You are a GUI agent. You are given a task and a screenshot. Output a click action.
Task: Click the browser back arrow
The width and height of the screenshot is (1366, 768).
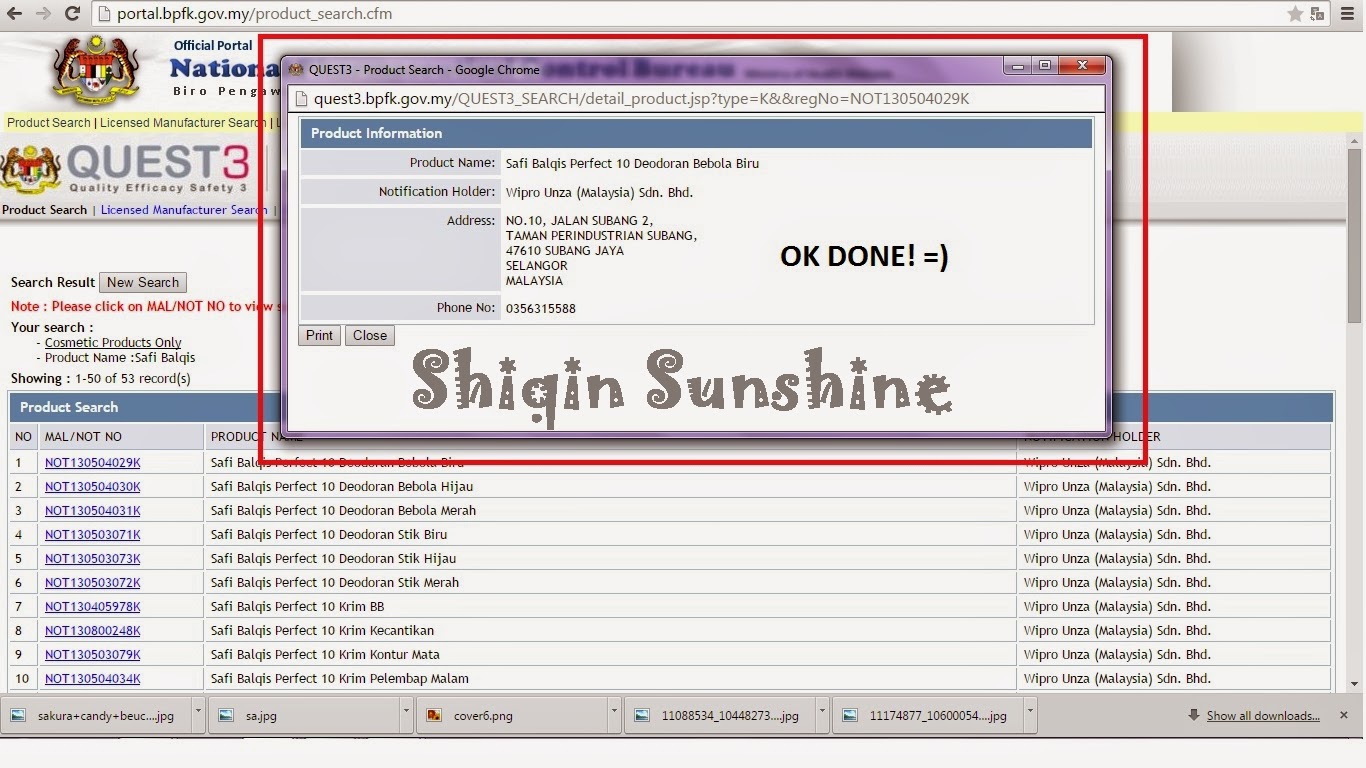(14, 14)
